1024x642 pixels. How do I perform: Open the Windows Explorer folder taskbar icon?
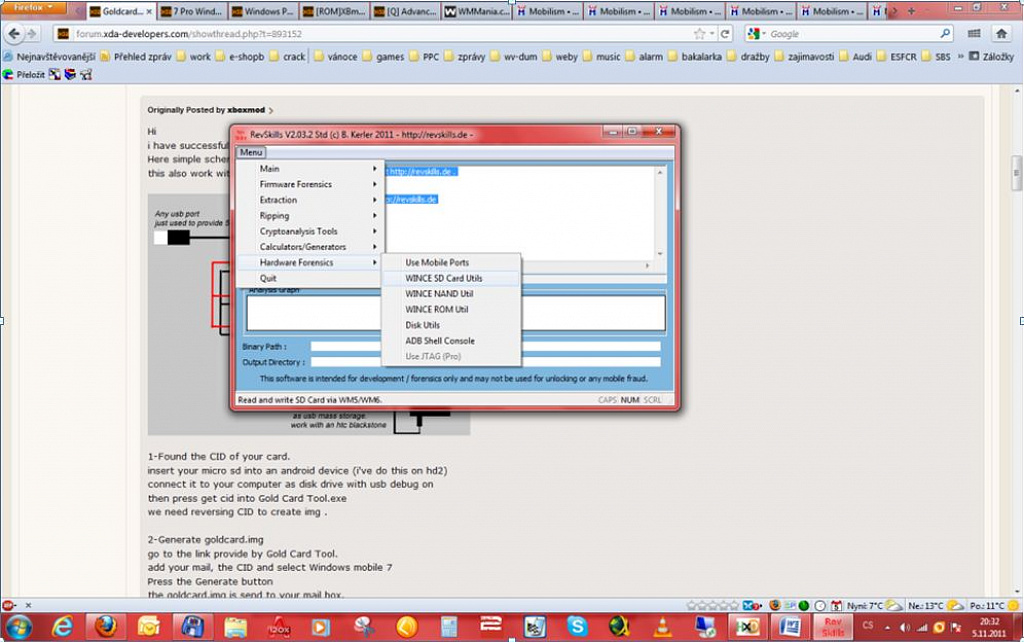point(235,627)
